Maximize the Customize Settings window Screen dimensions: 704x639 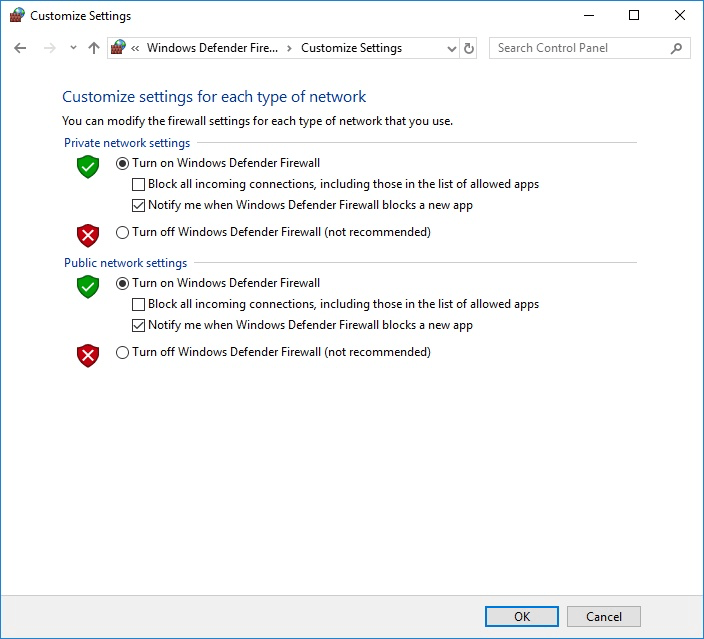click(634, 16)
